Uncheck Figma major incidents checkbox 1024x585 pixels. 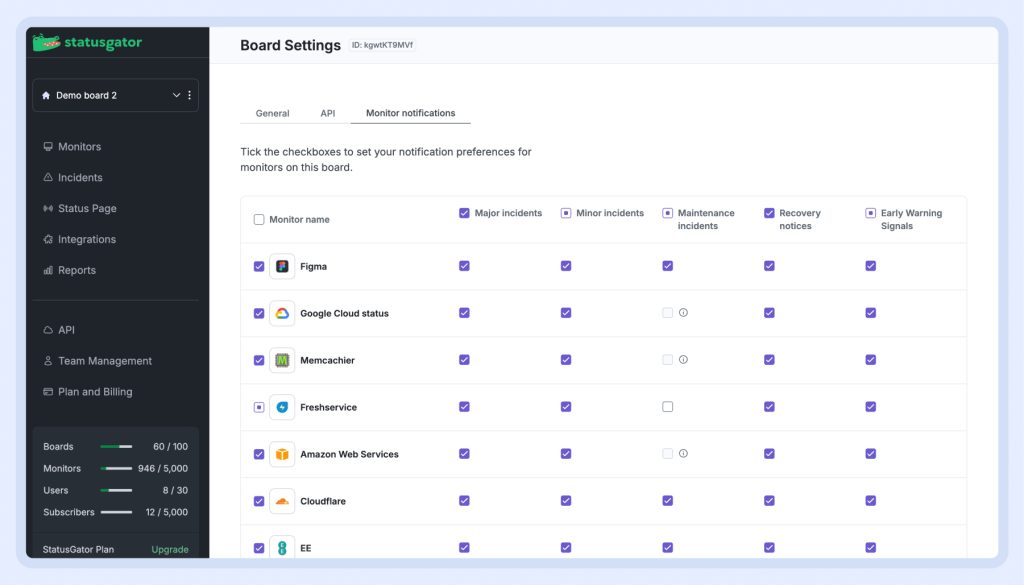click(464, 266)
